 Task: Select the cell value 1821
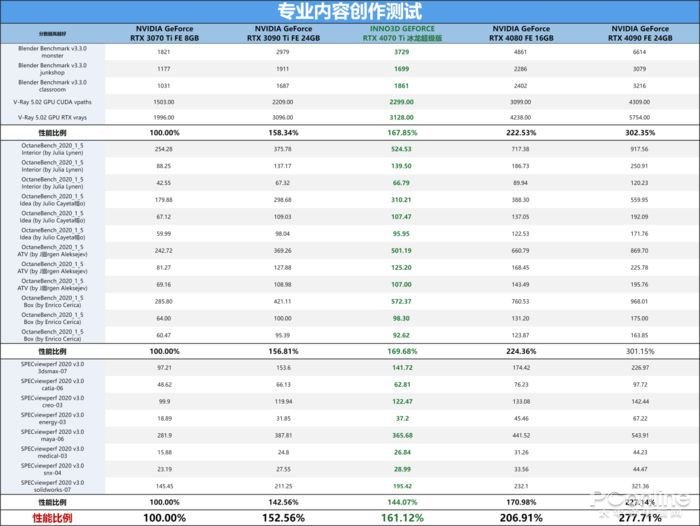(x=164, y=52)
